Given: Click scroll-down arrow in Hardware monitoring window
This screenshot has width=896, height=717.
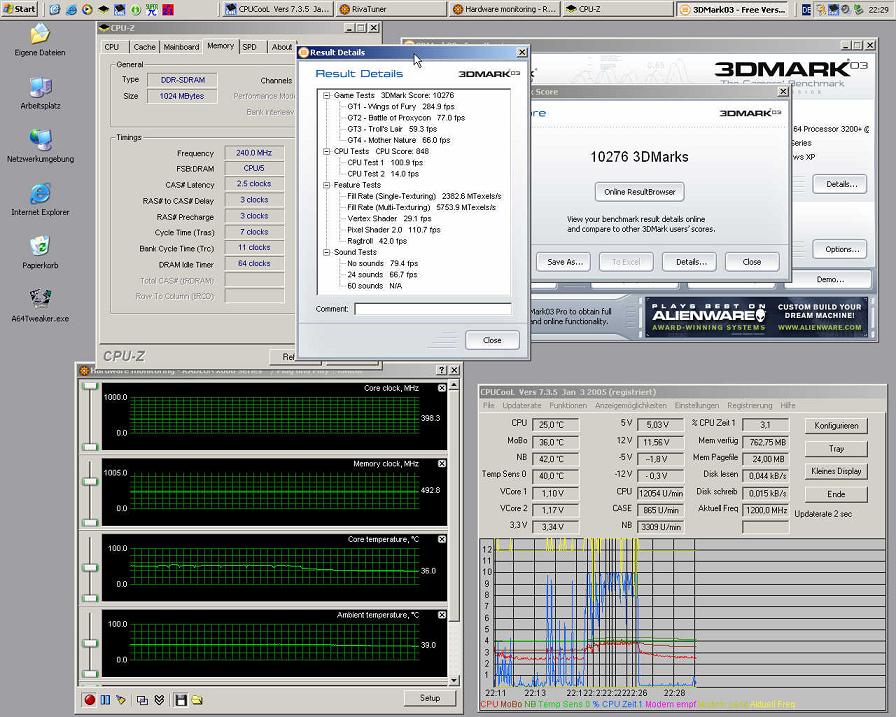Looking at the screenshot, I should tap(454, 680).
